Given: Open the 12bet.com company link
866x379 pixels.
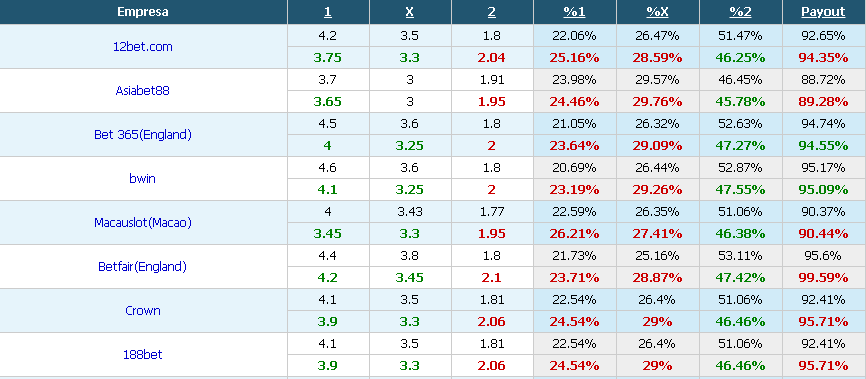Looking at the screenshot, I should [142, 46].
